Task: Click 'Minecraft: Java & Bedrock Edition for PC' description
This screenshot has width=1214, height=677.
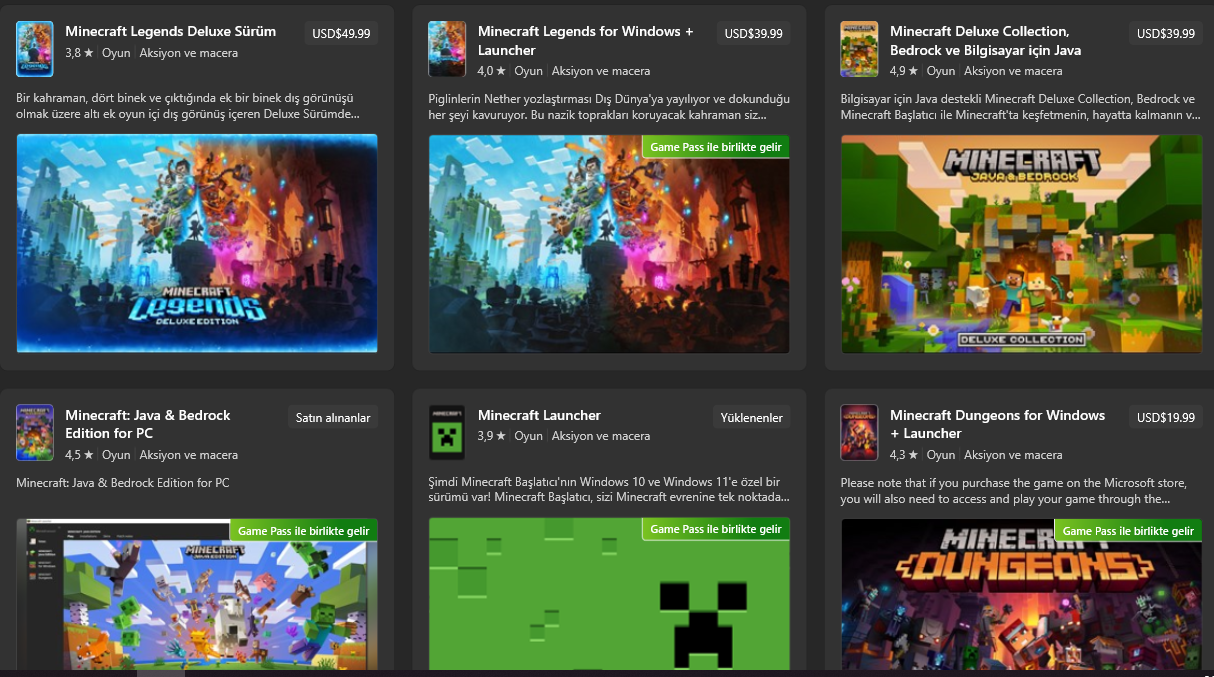Action: [x=123, y=483]
